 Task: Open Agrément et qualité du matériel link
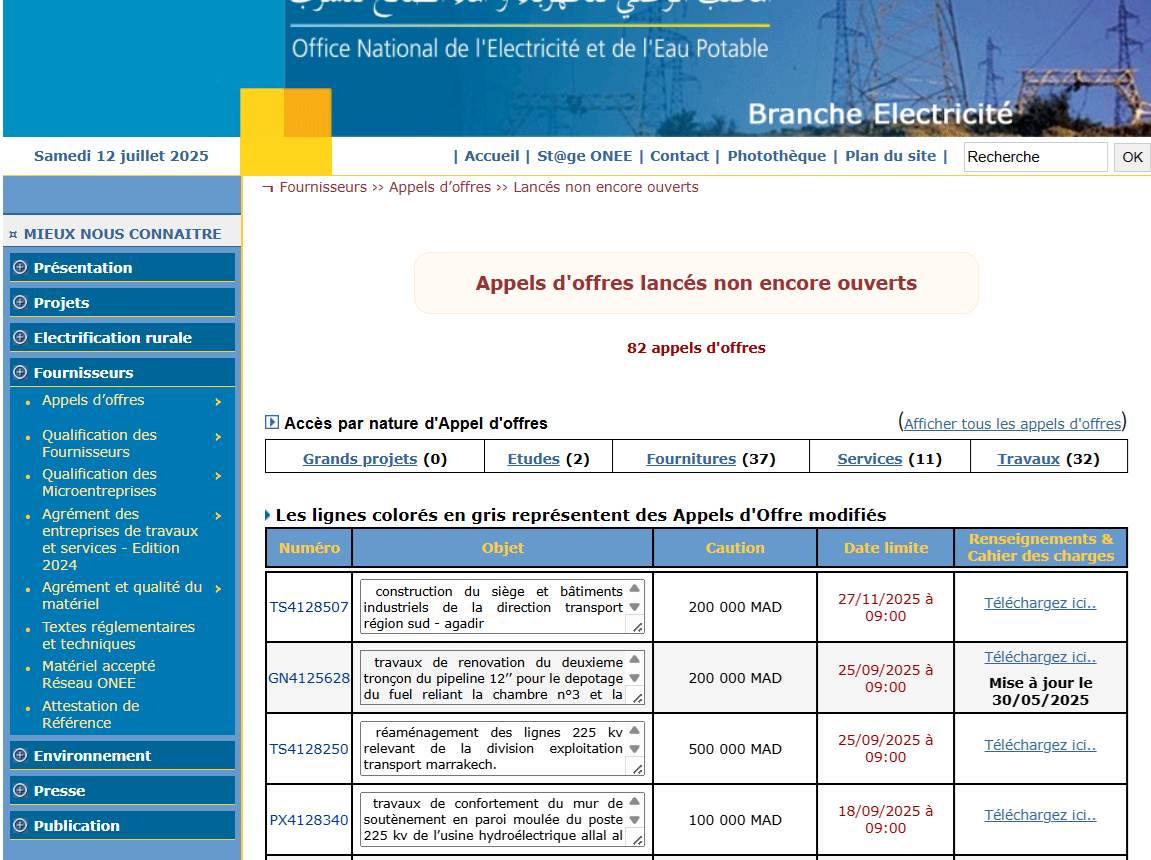[x=122, y=595]
